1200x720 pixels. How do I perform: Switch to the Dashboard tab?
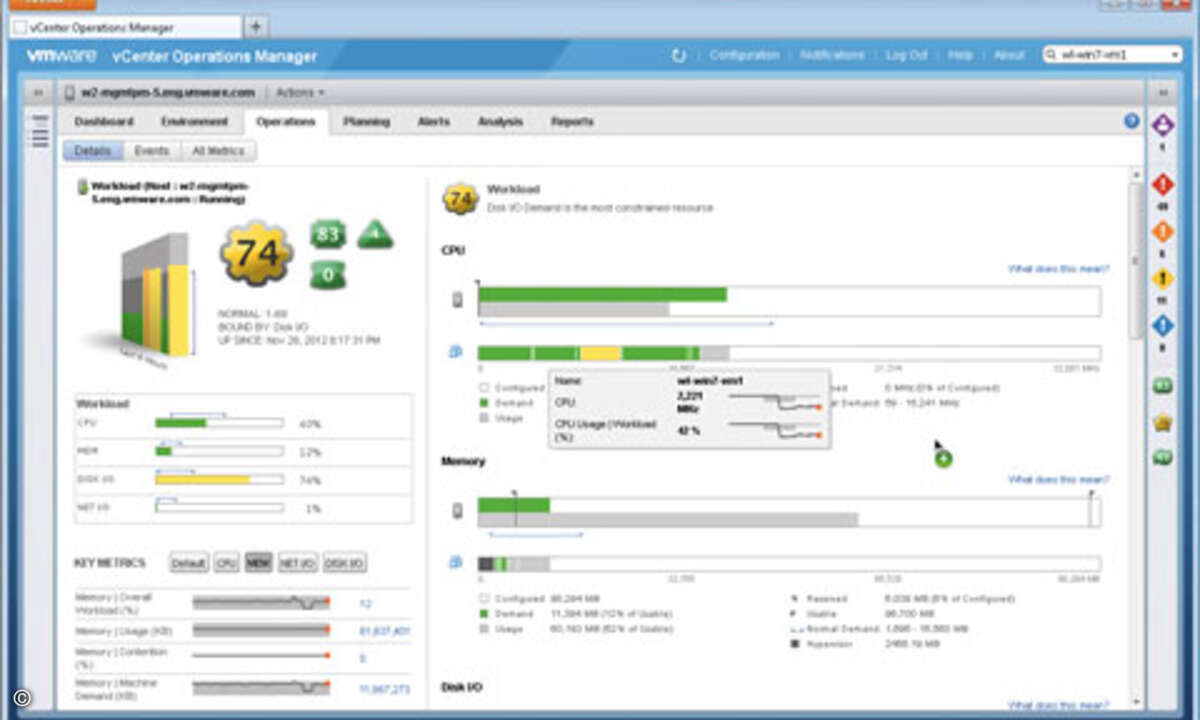[104, 122]
